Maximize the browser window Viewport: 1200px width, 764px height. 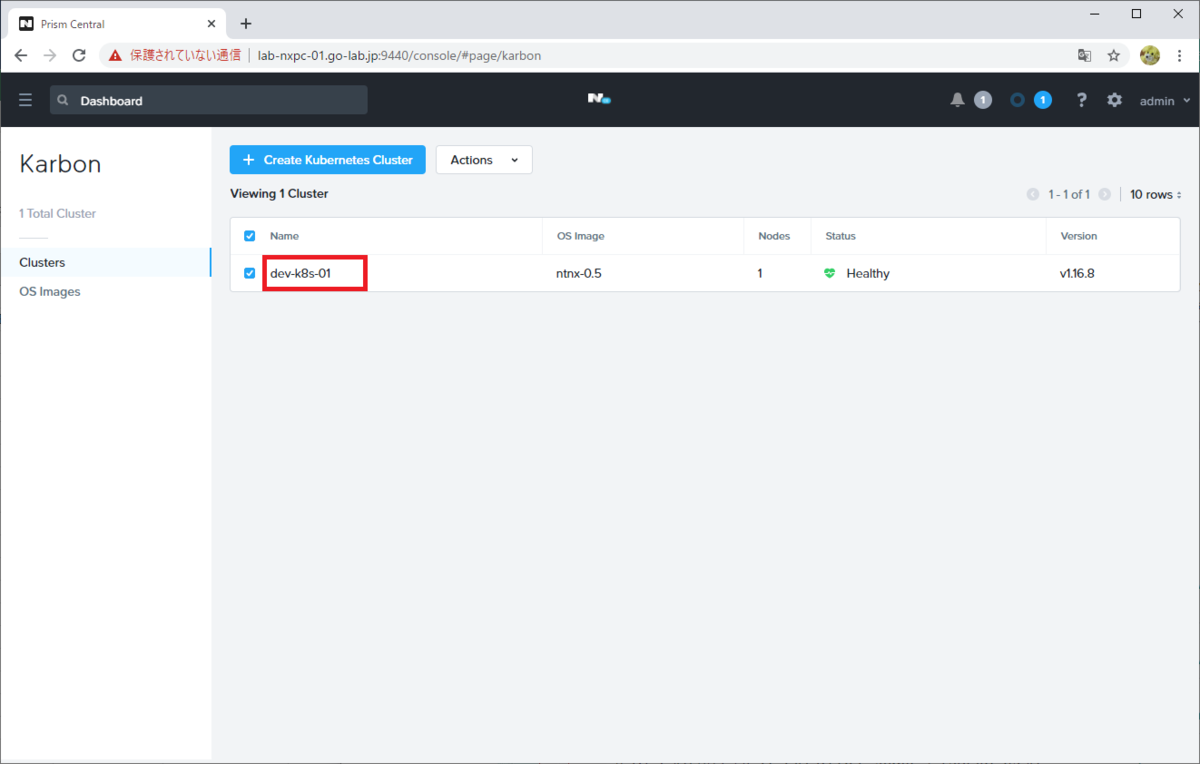tap(1136, 13)
